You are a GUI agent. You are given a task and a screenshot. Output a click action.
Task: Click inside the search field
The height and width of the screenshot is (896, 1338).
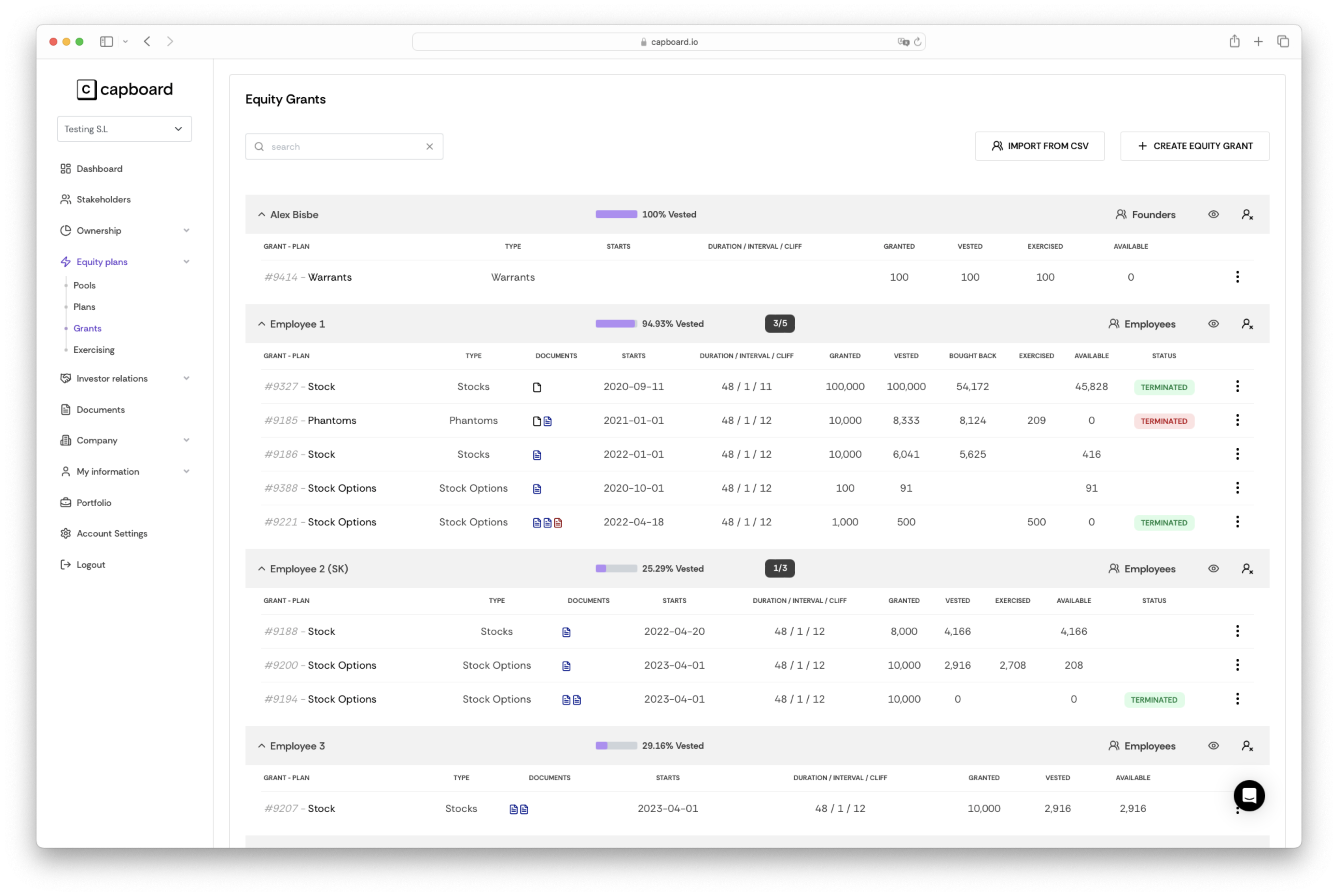pyautogui.click(x=337, y=146)
